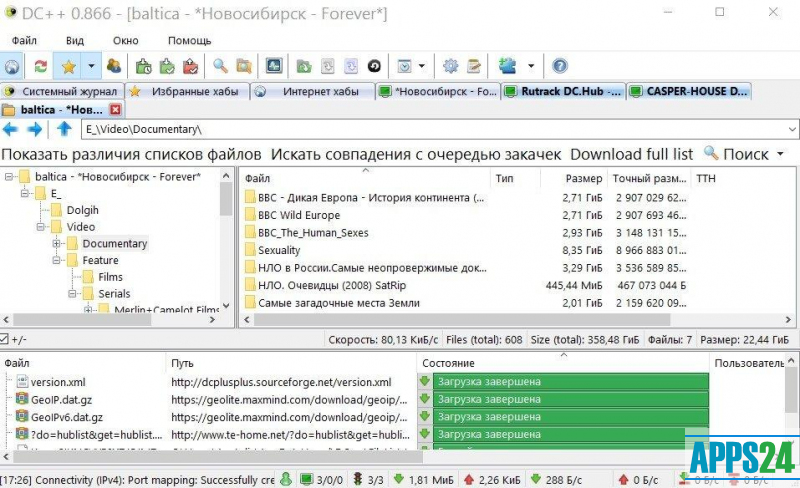Navigate forward with right blue arrow
This screenshot has height=488, width=800.
[x=35, y=130]
